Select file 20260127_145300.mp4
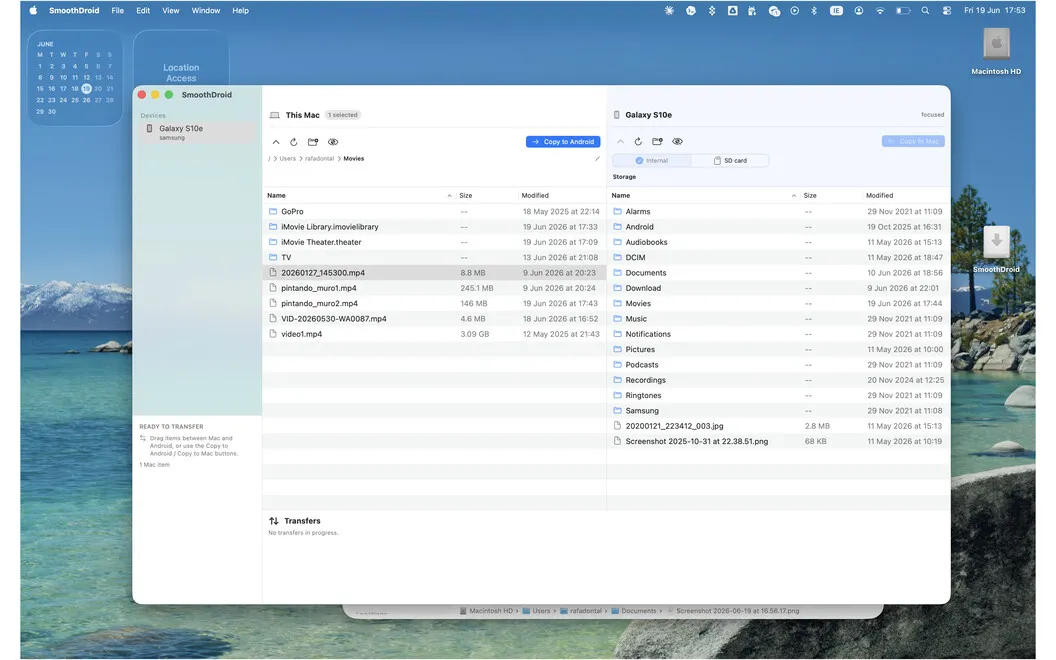Image resolution: width=1056 pixels, height=660 pixels. (x=434, y=273)
